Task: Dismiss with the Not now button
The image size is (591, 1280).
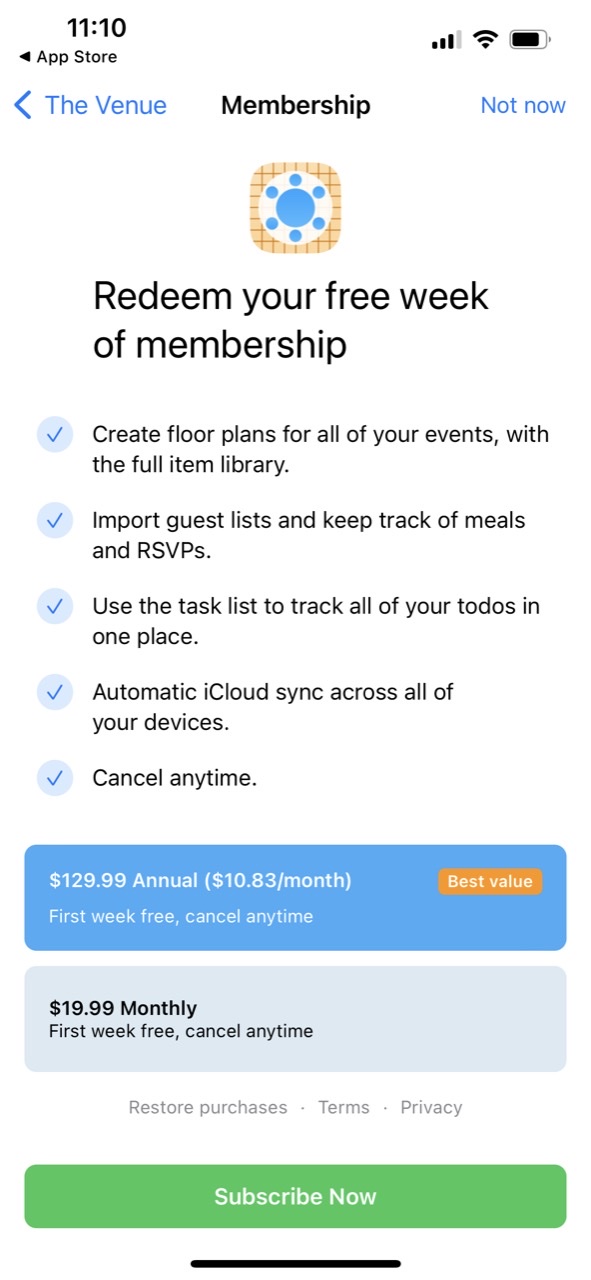Action: [x=523, y=105]
